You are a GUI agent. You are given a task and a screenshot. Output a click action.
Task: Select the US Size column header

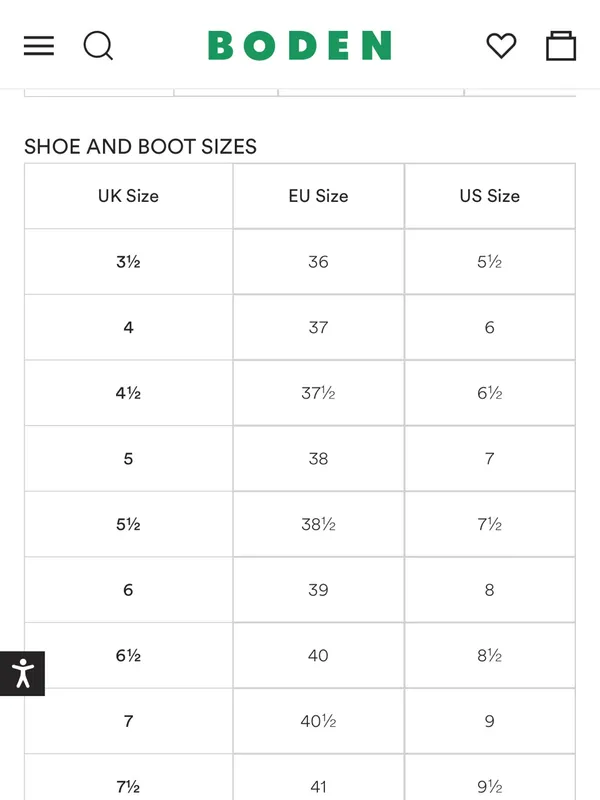coord(490,196)
